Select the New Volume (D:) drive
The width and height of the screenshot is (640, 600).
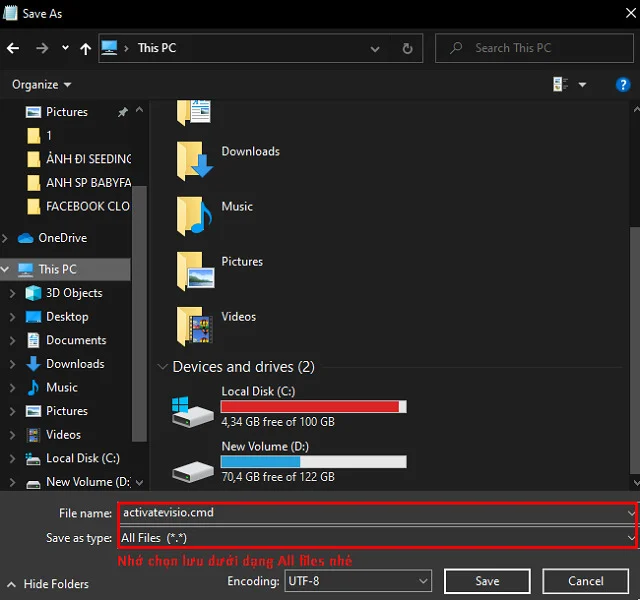[x=289, y=462]
